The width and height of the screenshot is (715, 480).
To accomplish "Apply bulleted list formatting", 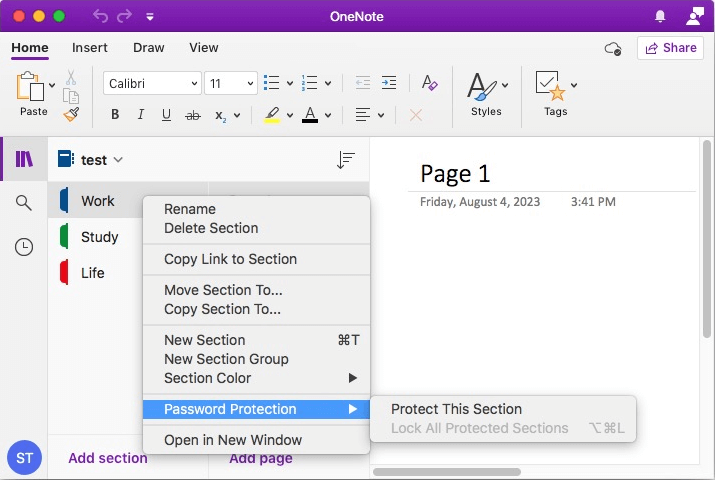I will (x=272, y=83).
